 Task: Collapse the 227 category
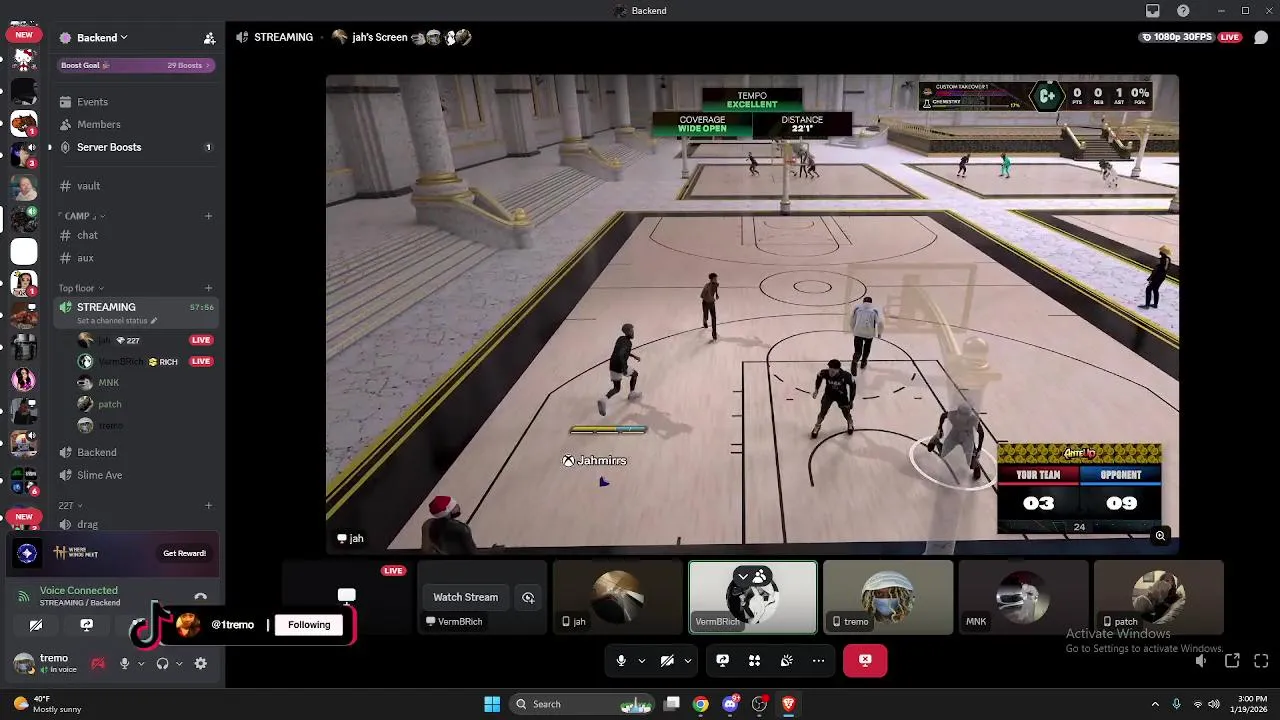[x=70, y=505]
